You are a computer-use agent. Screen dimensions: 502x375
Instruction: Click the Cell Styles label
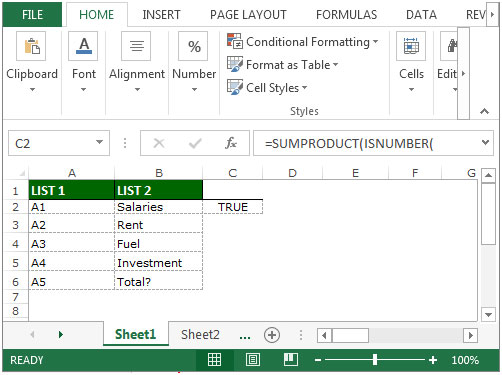(272, 88)
